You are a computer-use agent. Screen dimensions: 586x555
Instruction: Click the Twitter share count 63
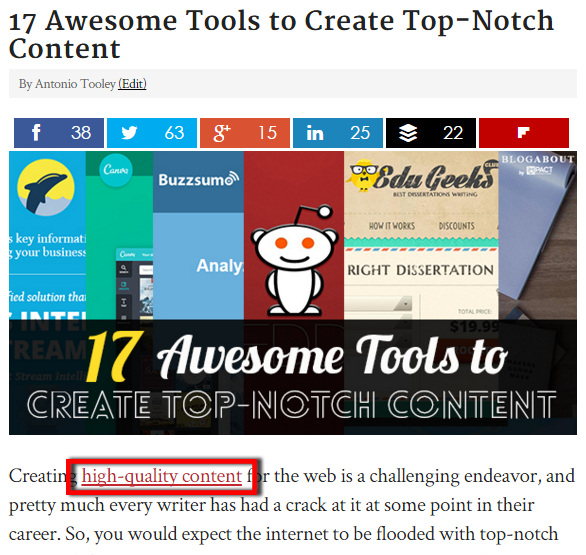coord(174,133)
